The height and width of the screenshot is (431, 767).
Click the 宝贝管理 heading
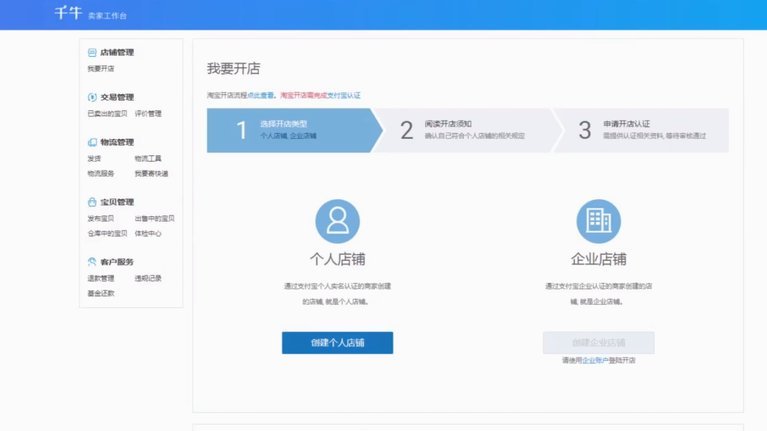[117, 202]
